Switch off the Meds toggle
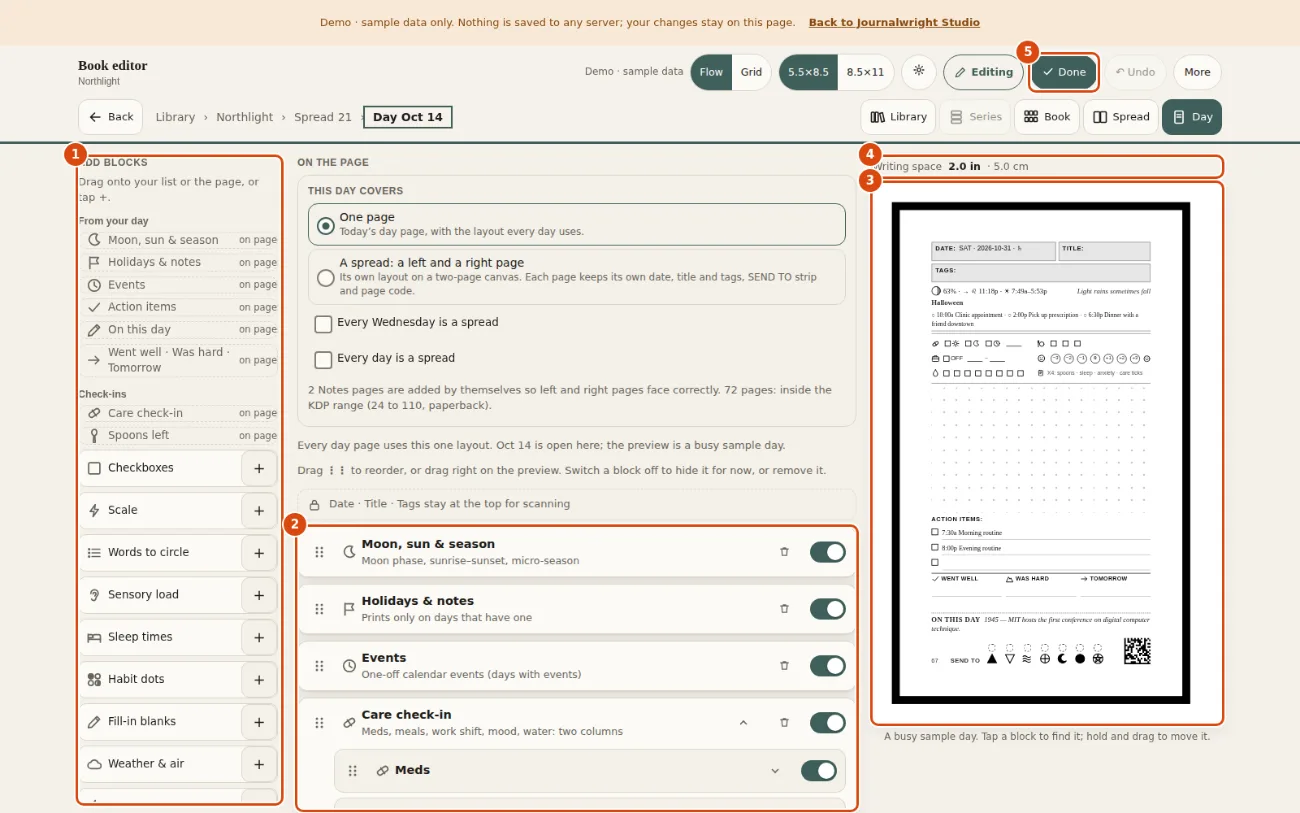Viewport: 1300px width, 813px height. click(x=819, y=771)
